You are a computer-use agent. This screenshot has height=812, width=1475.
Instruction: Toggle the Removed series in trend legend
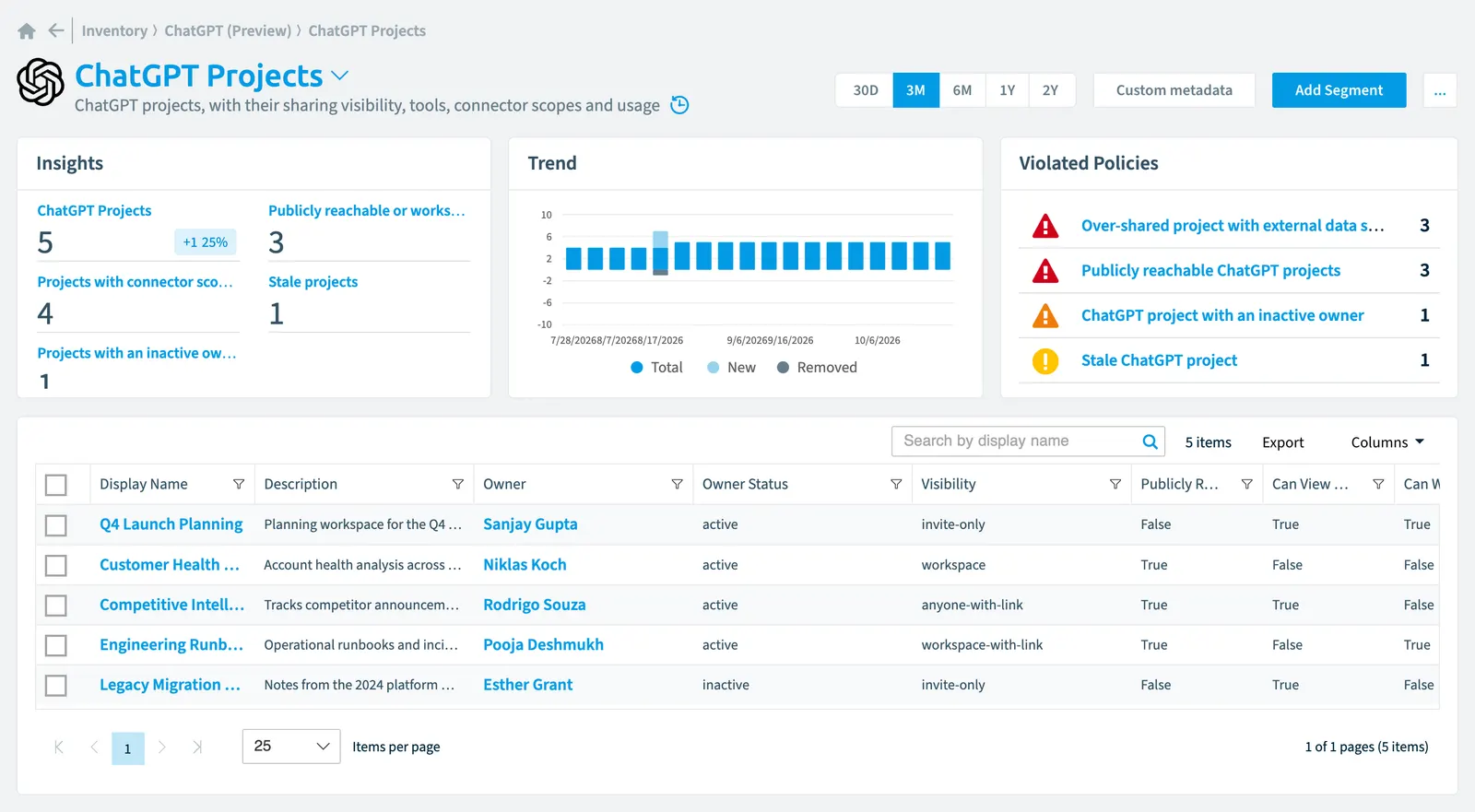(817, 367)
